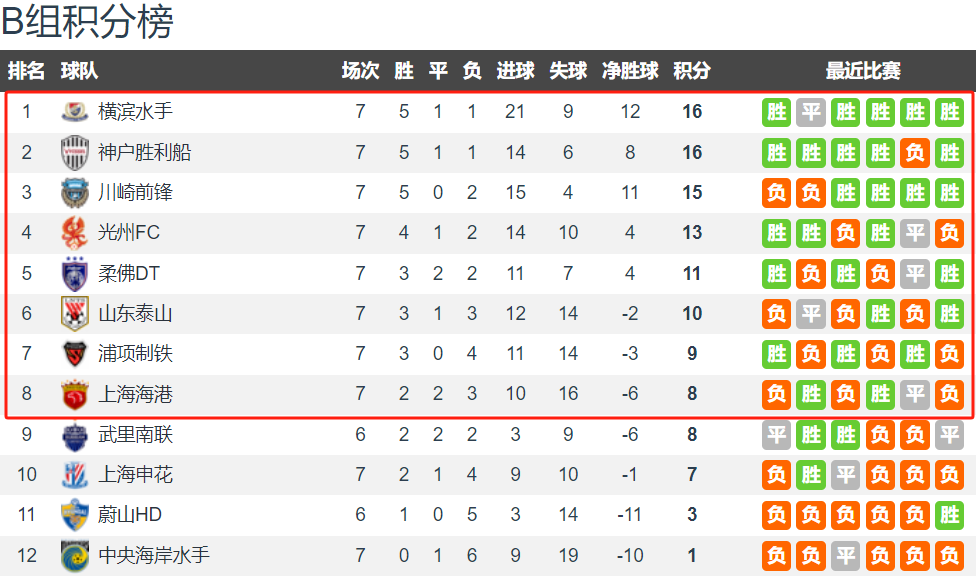Sort table by the 积分 column header
The width and height of the screenshot is (976, 582).
tap(692, 71)
